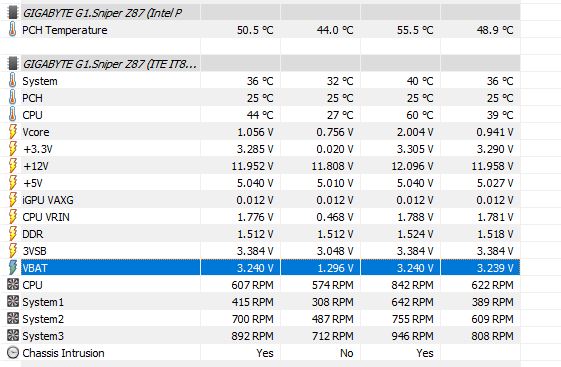The width and height of the screenshot is (561, 367).
Task: Click the +12V current value 11.952 V
Action: [x=253, y=166]
